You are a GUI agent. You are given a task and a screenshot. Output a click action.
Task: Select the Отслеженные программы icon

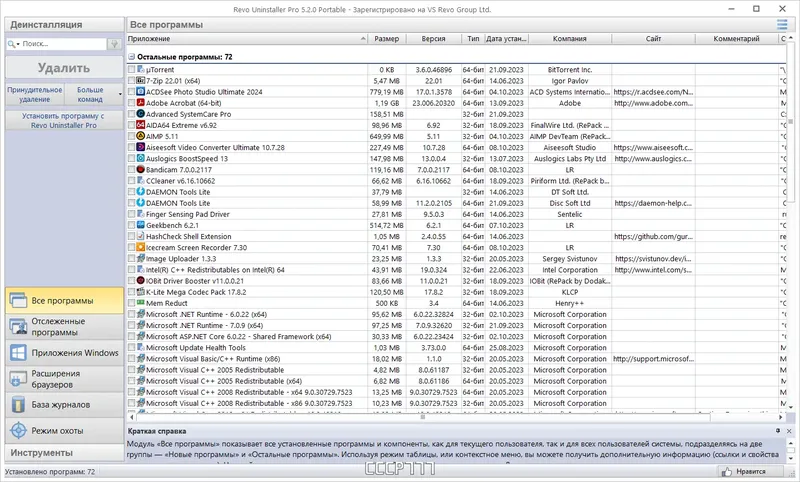(18, 326)
